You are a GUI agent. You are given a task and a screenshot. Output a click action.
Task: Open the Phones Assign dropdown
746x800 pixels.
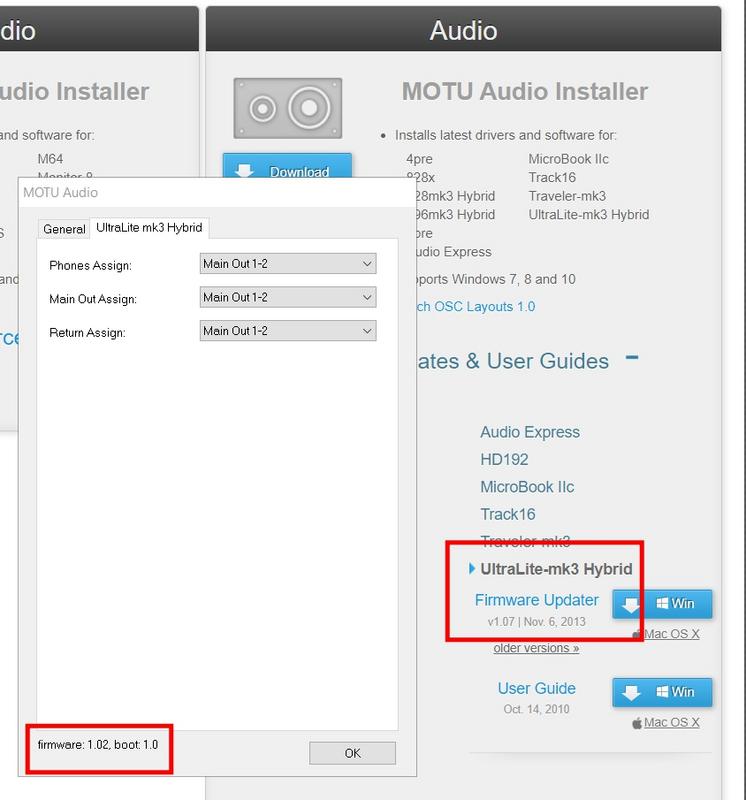click(288, 264)
